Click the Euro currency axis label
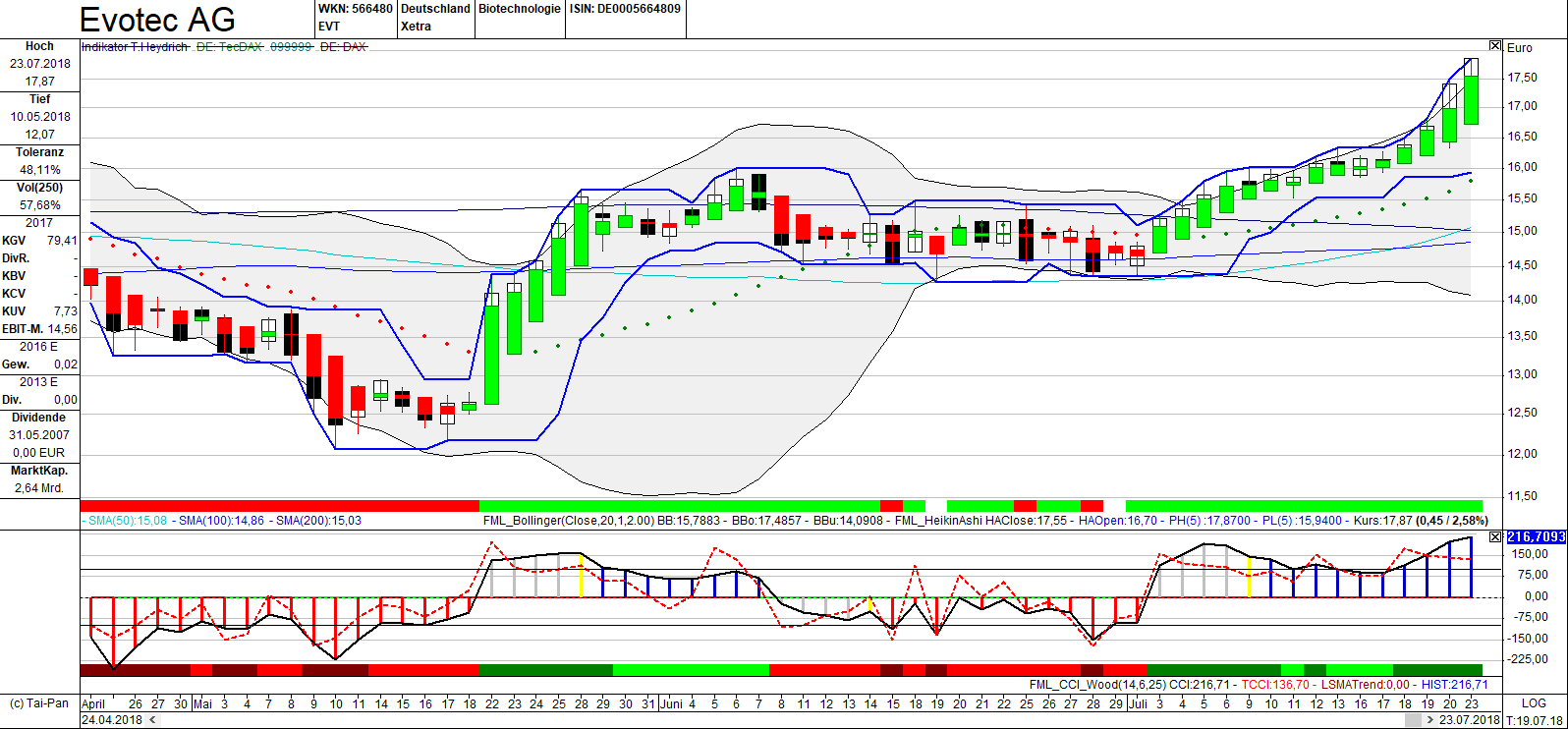Screen dimensions: 1568x729 (1520, 47)
